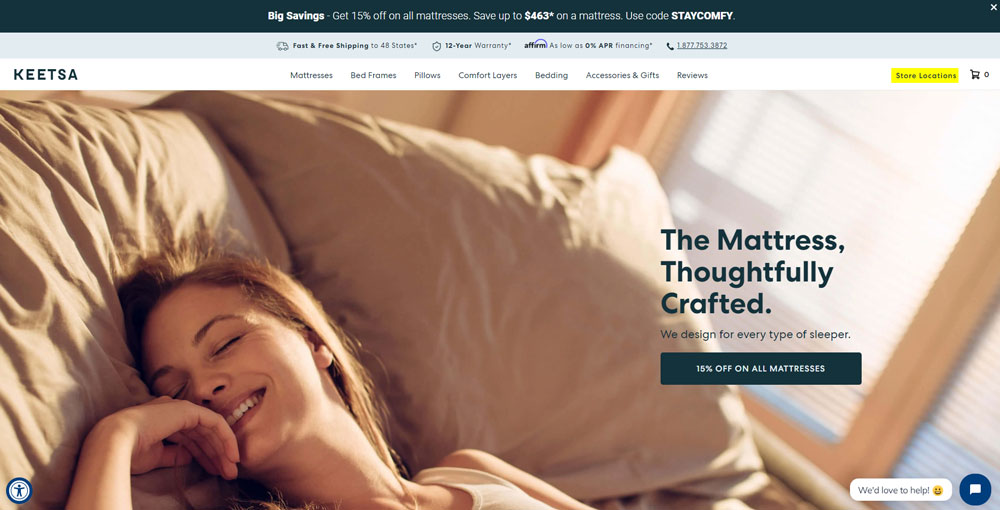Click the 15% Off On All Mattresses button
This screenshot has height=510, width=1000.
761,368
